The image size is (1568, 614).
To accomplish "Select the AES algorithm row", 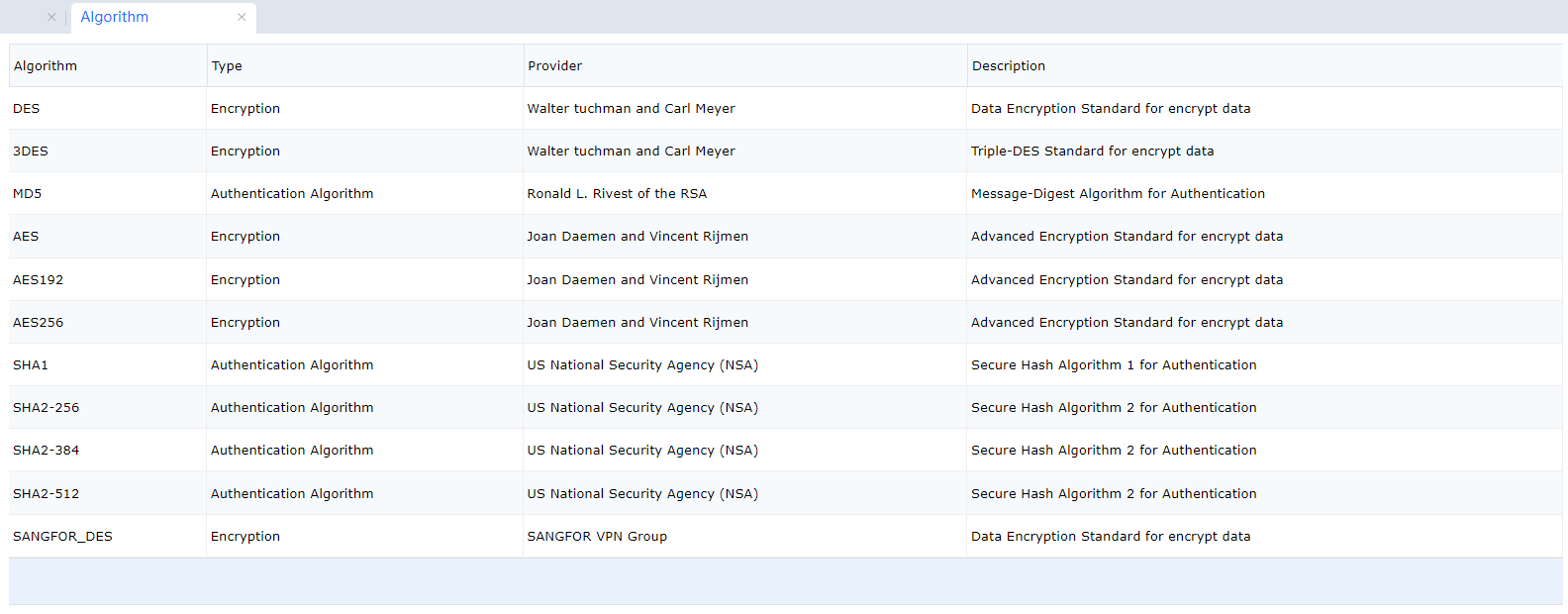I will pyautogui.click(x=26, y=237).
